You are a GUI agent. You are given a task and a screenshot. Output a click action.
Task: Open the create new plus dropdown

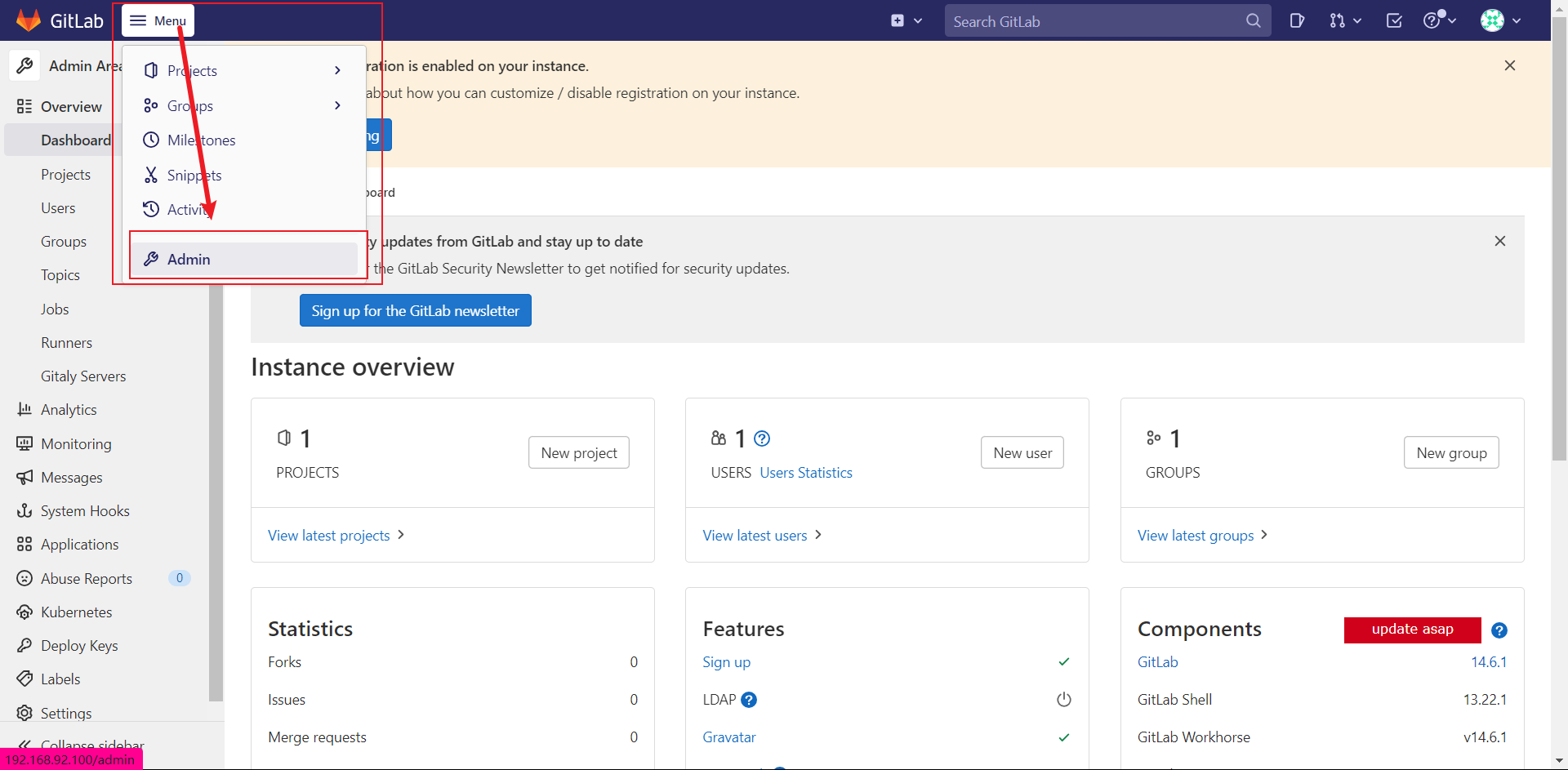pos(906,20)
